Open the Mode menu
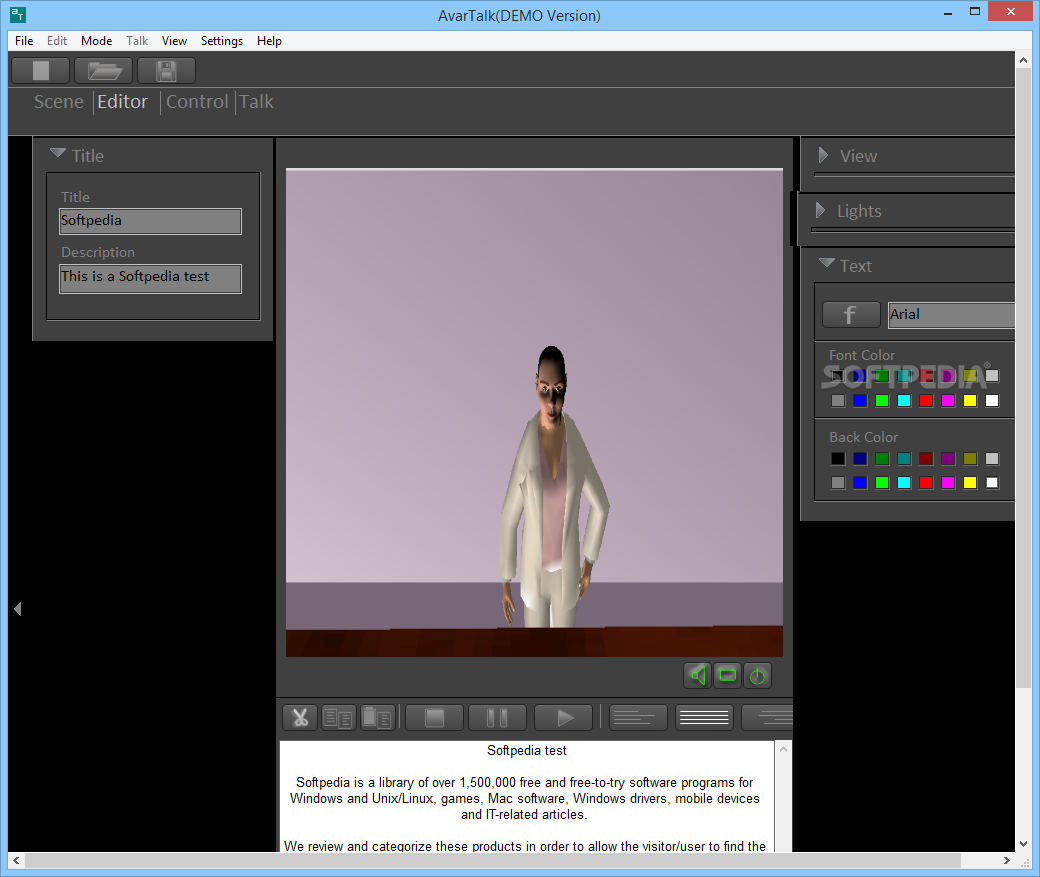Screen dimensions: 1040x877 pyautogui.click(x=96, y=40)
